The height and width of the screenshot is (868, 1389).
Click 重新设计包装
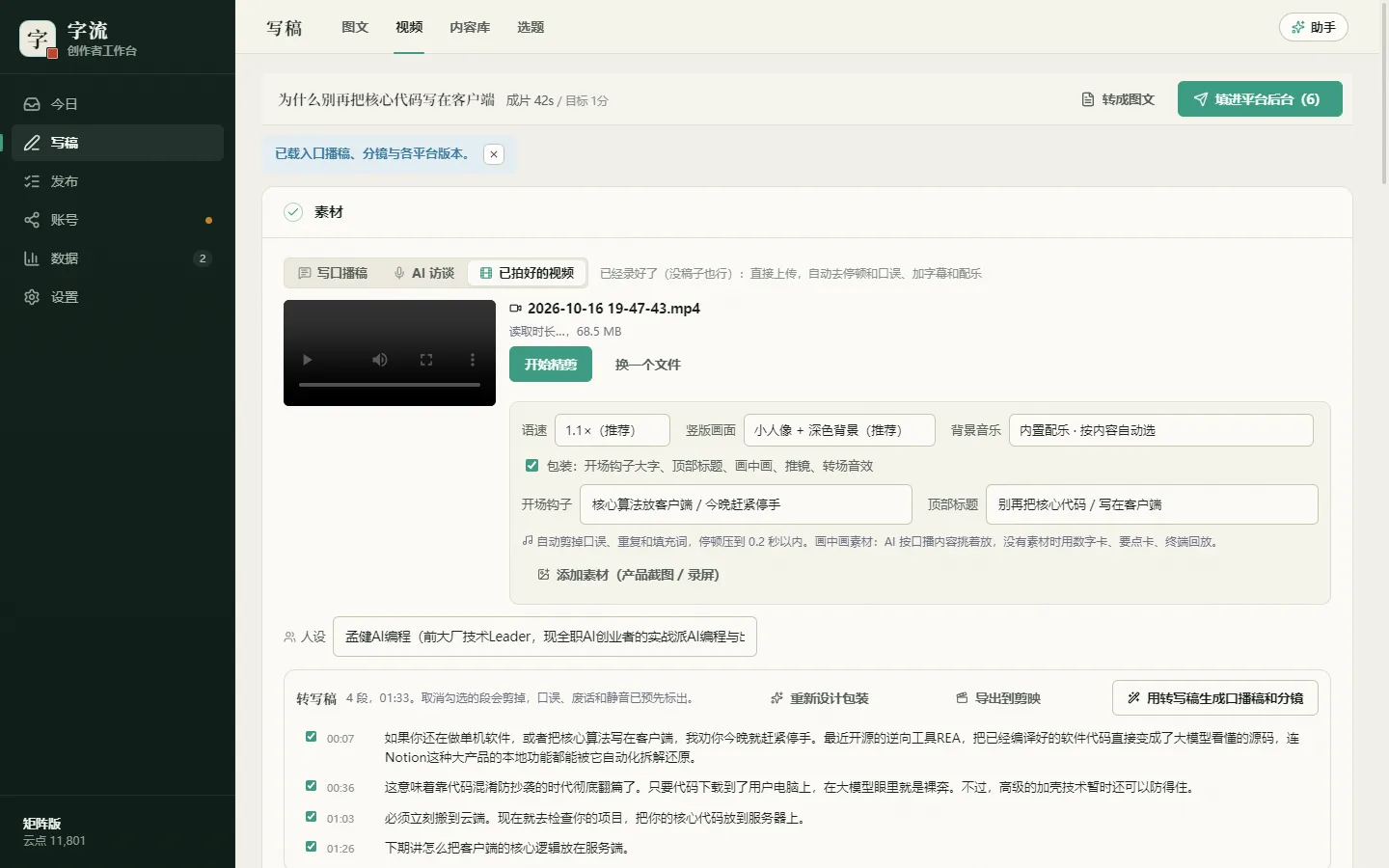click(820, 698)
